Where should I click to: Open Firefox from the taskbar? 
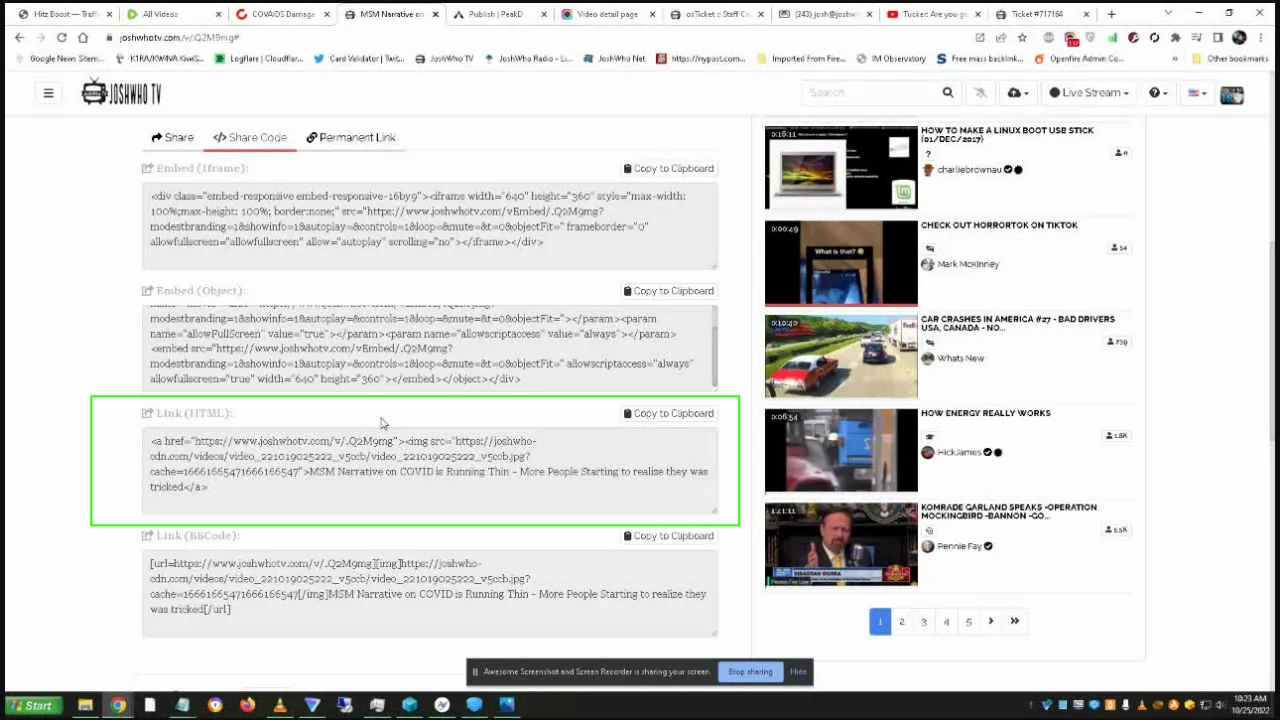click(247, 705)
